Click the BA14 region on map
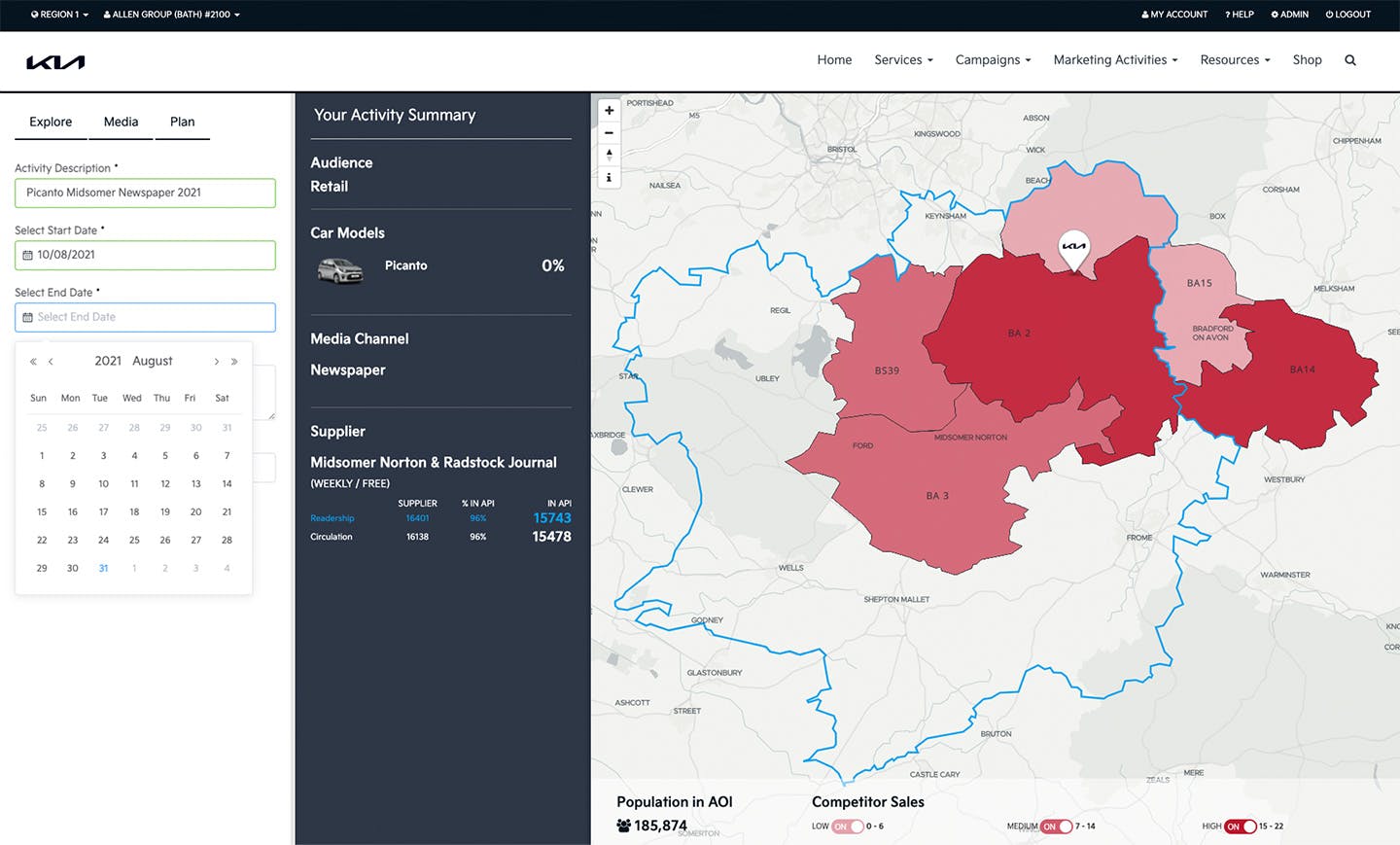The width and height of the screenshot is (1400, 845). point(1302,370)
